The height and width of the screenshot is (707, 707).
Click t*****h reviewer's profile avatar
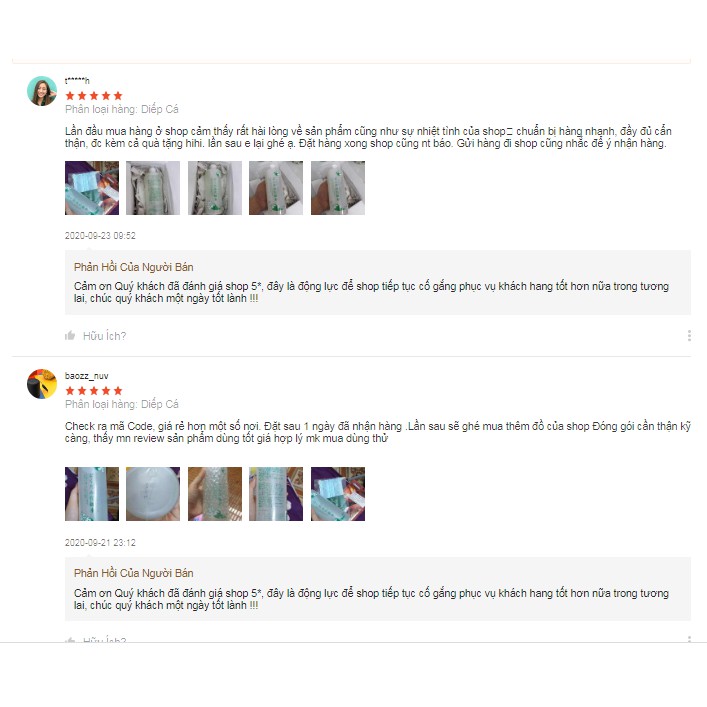point(42,91)
